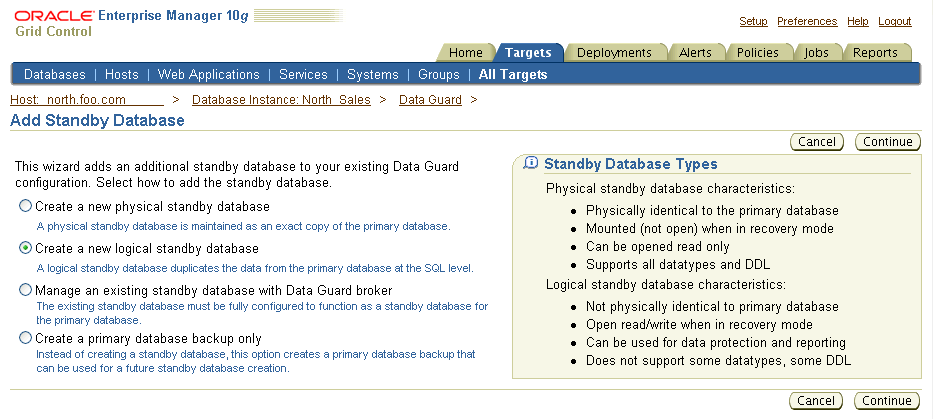Select Create a new physical standby database
Viewport: 933px width, 419px height.
[25, 207]
